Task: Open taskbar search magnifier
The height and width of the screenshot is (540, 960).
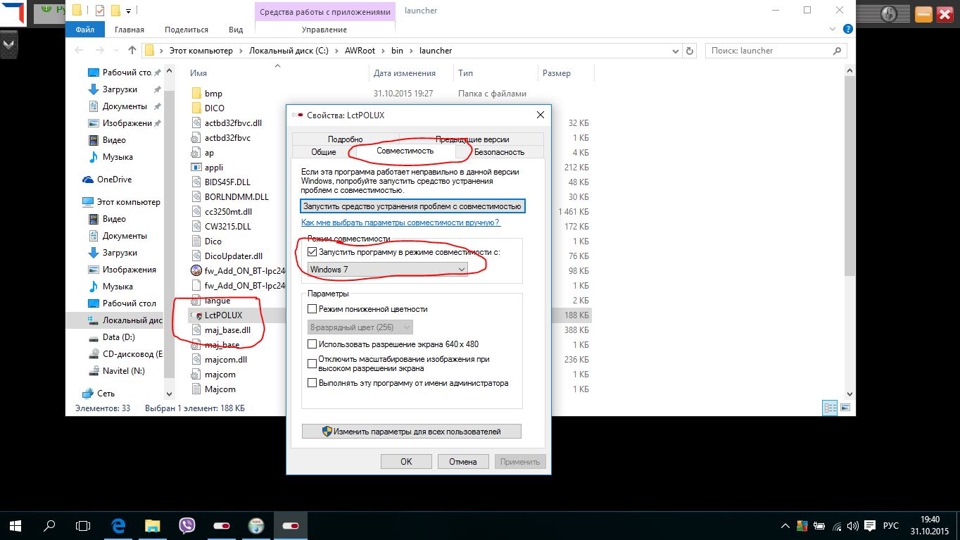Action: pyautogui.click(x=49, y=525)
